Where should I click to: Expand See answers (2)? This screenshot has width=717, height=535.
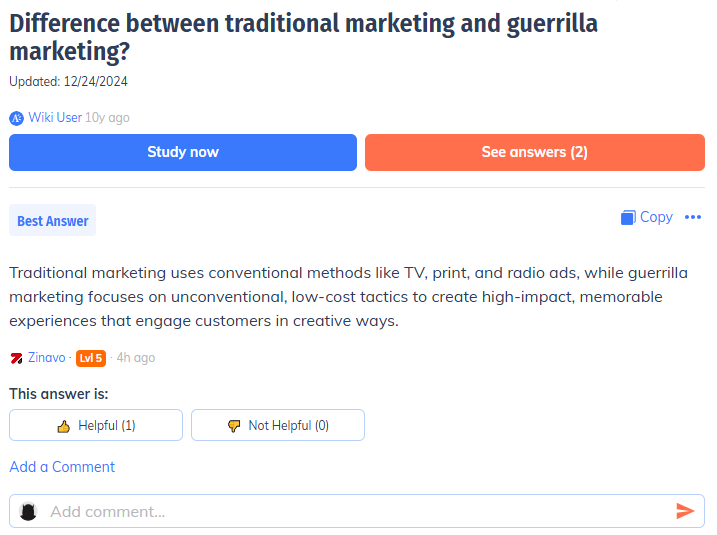point(534,152)
